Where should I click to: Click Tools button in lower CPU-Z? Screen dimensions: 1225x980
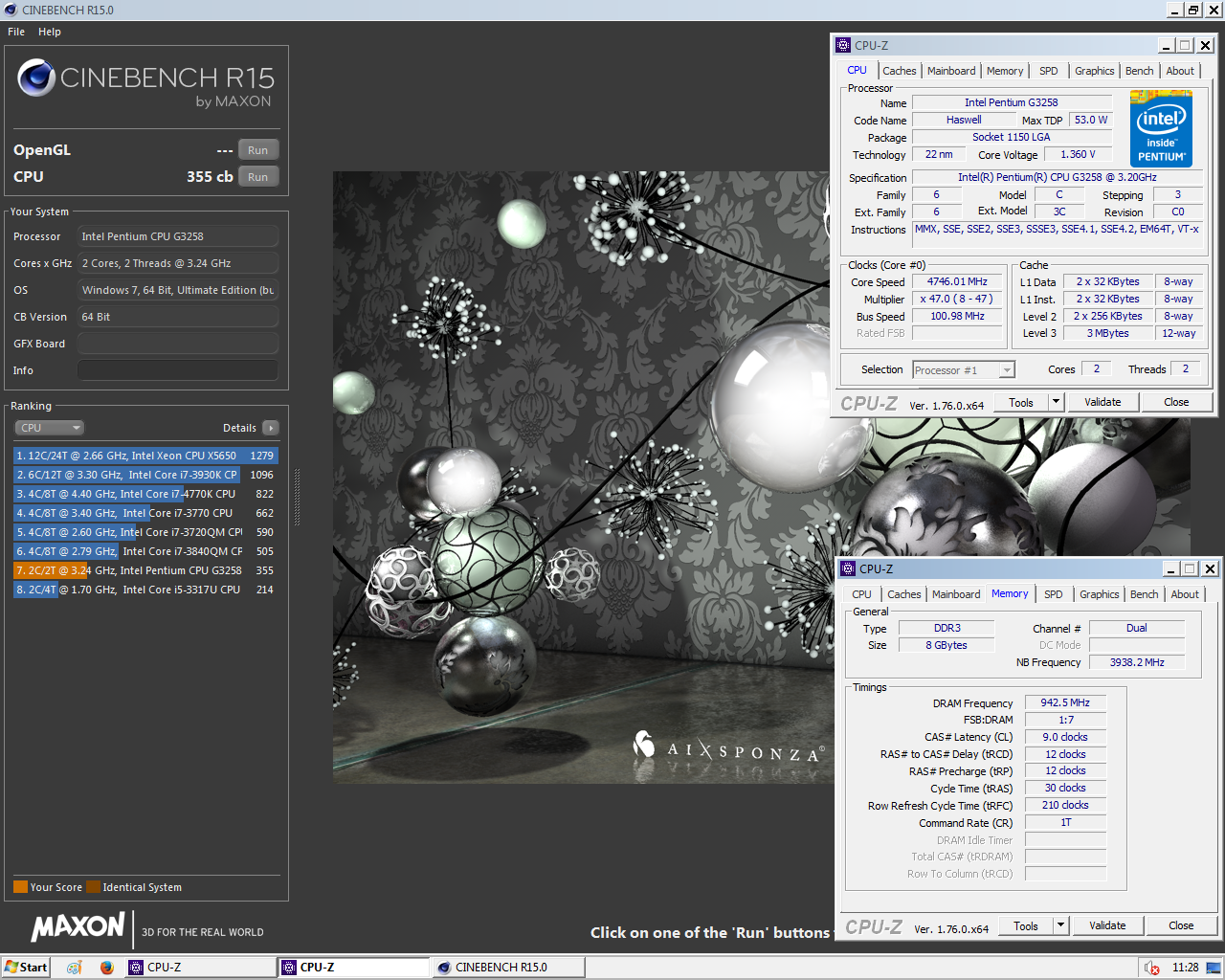(x=1026, y=926)
